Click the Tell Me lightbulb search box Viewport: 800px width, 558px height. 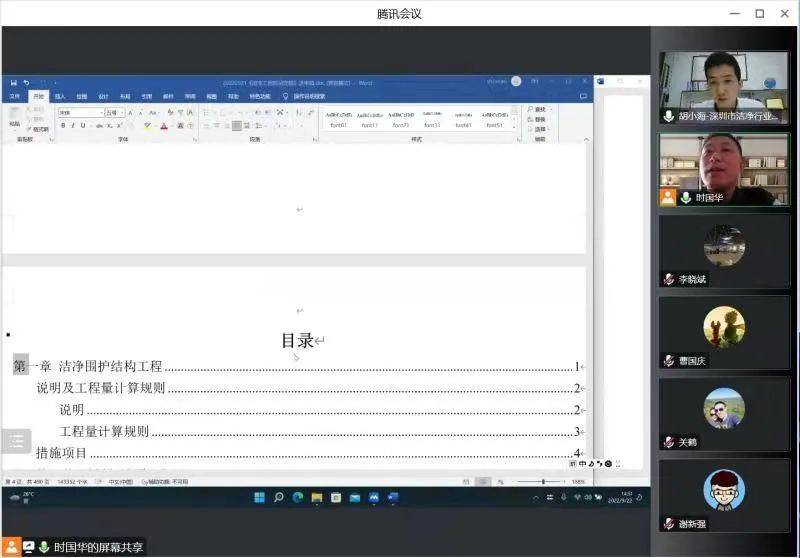coord(304,96)
